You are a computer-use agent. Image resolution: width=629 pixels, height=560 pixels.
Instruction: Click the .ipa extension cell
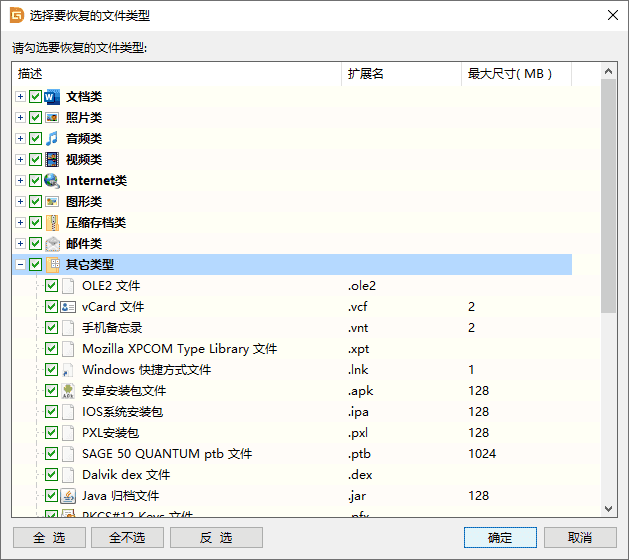pyautogui.click(x=358, y=412)
